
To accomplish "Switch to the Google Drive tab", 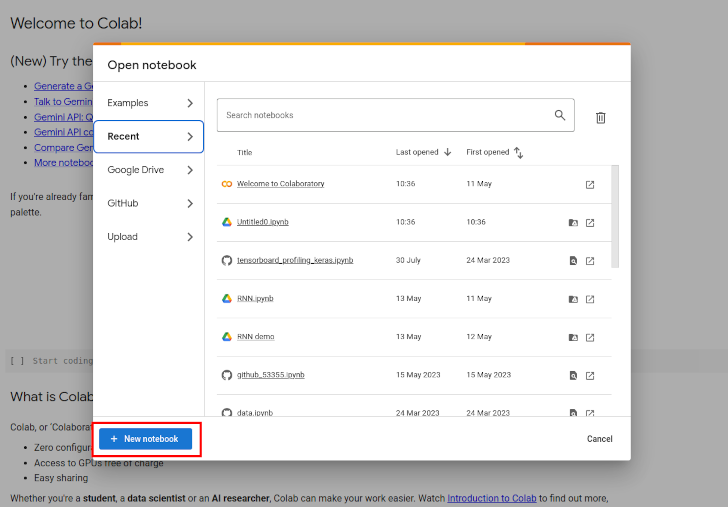I will pos(149,170).
